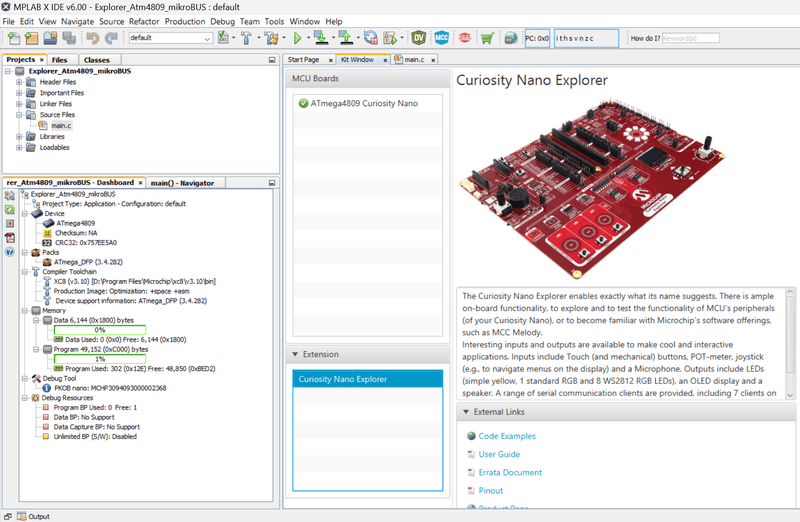
Task: Click the Save All toolbar icon
Action: click(x=69, y=38)
